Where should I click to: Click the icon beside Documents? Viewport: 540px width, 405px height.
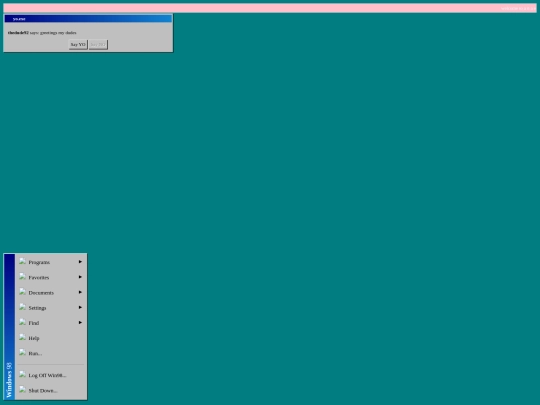click(22, 292)
